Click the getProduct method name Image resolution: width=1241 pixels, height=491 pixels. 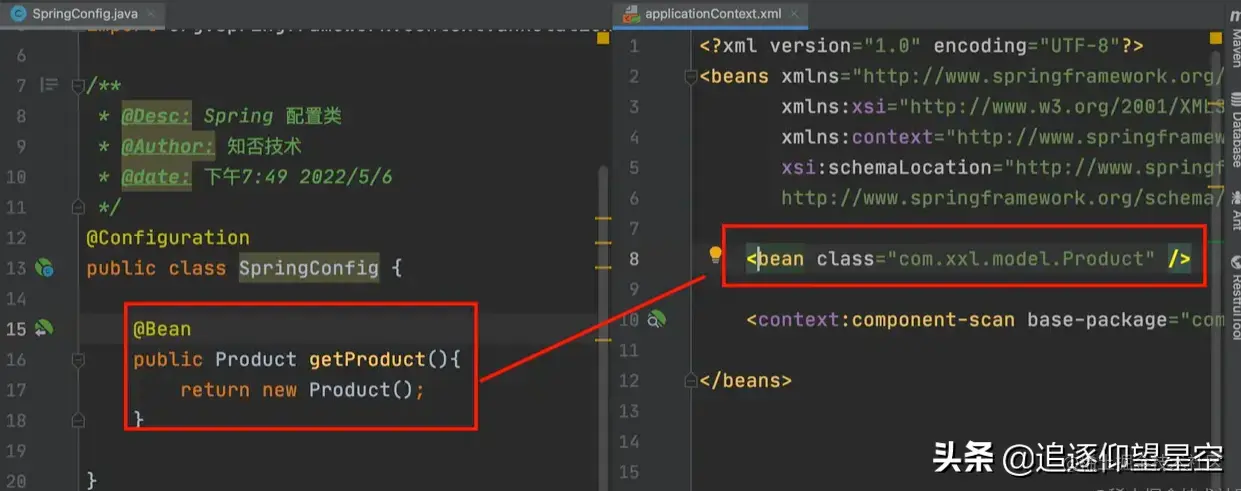coord(368,359)
